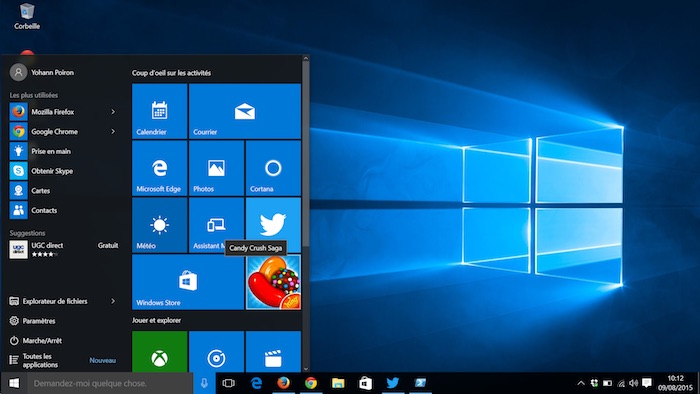Image resolution: width=700 pixels, height=394 pixels.
Task: Open Task View in the taskbar
Action: tap(229, 383)
